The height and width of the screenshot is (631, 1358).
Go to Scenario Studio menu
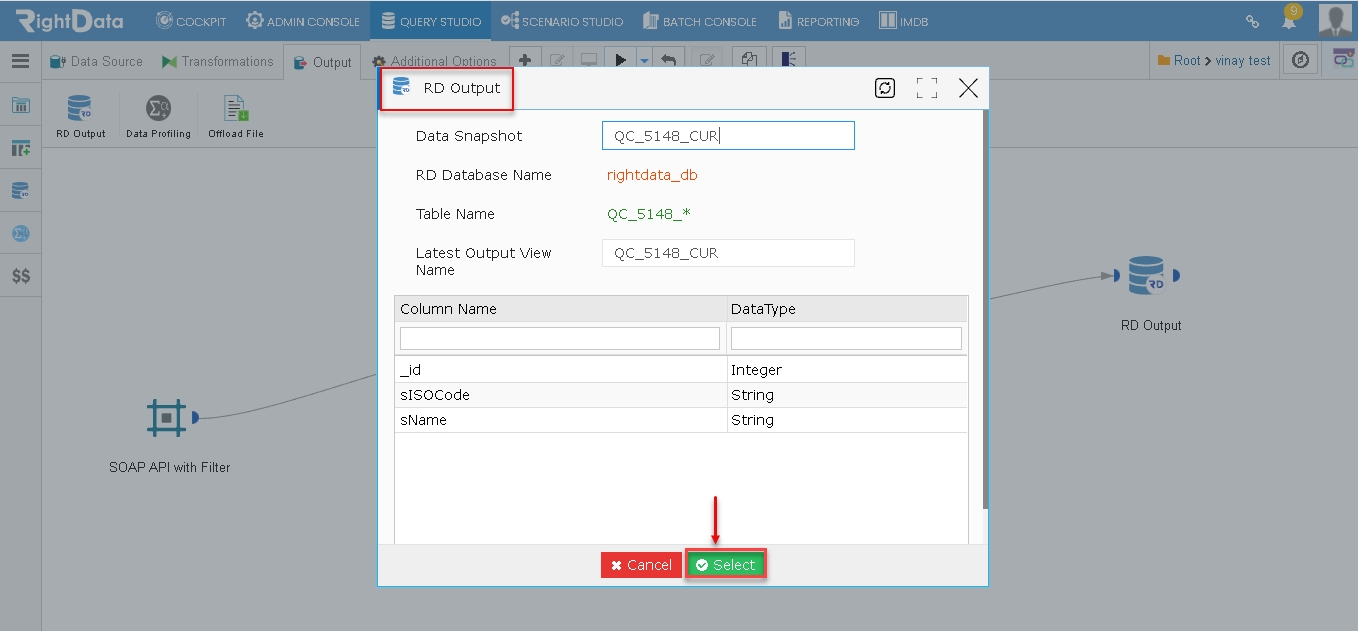[x=562, y=21]
